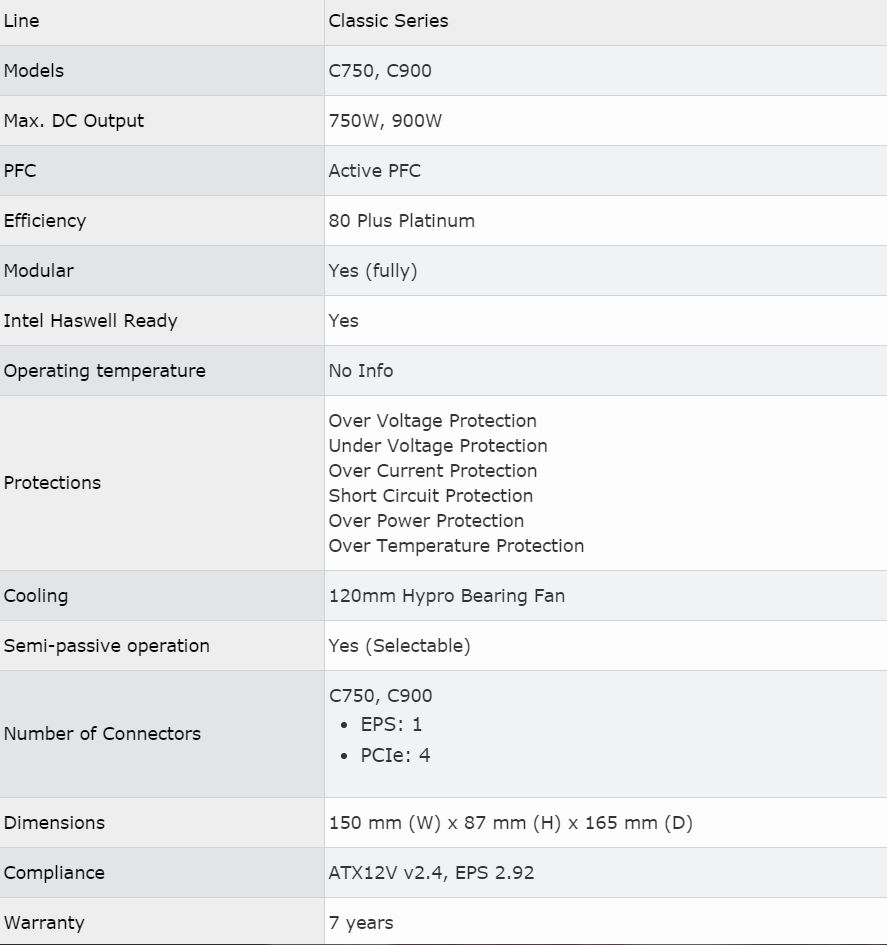This screenshot has height=945, width=887.
Task: Click the "Classic Series" value cell
Action: pos(388,21)
